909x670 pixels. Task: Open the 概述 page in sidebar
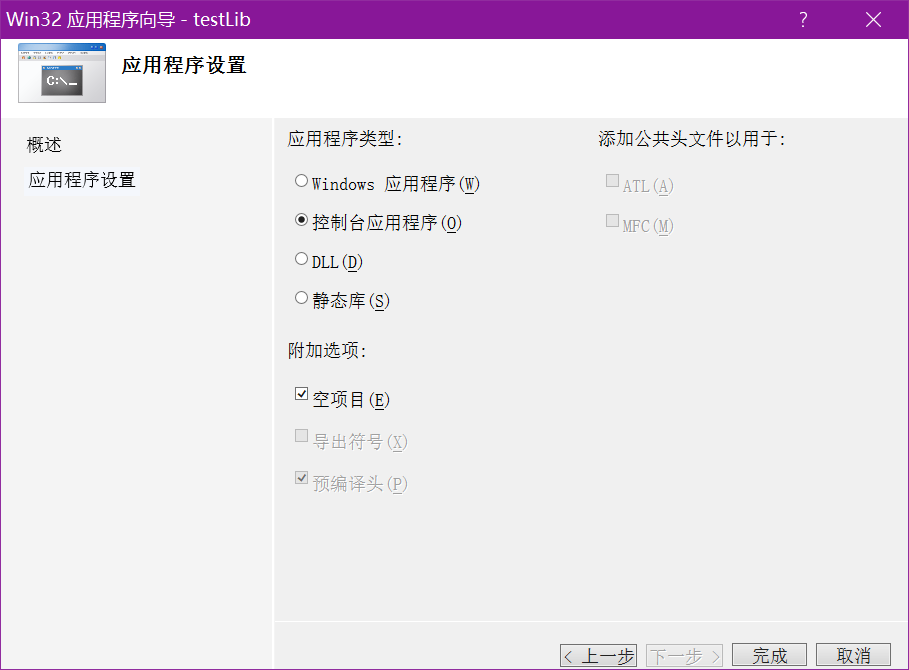tap(45, 145)
